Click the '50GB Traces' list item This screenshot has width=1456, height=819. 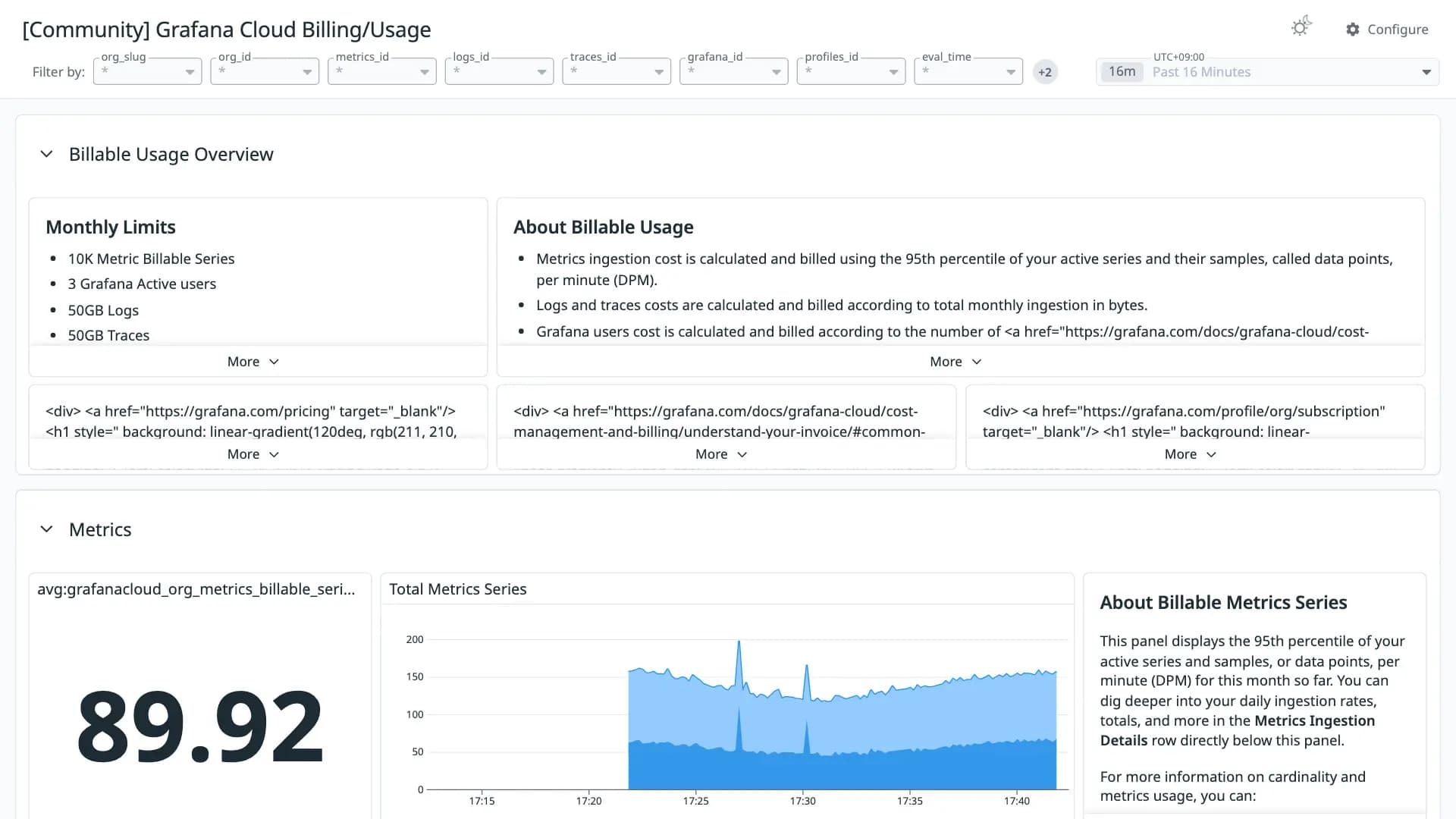108,335
